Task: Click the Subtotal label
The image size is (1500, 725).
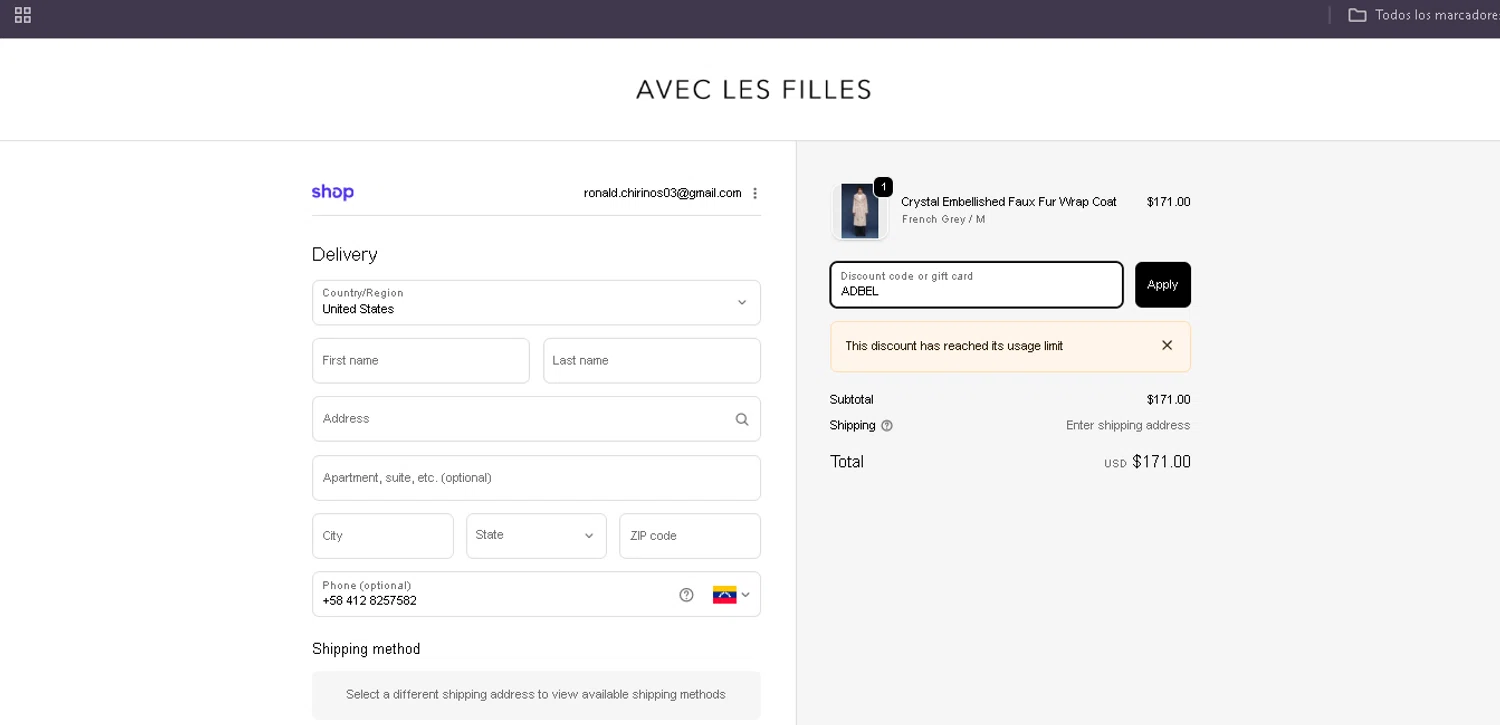Action: [x=851, y=400]
